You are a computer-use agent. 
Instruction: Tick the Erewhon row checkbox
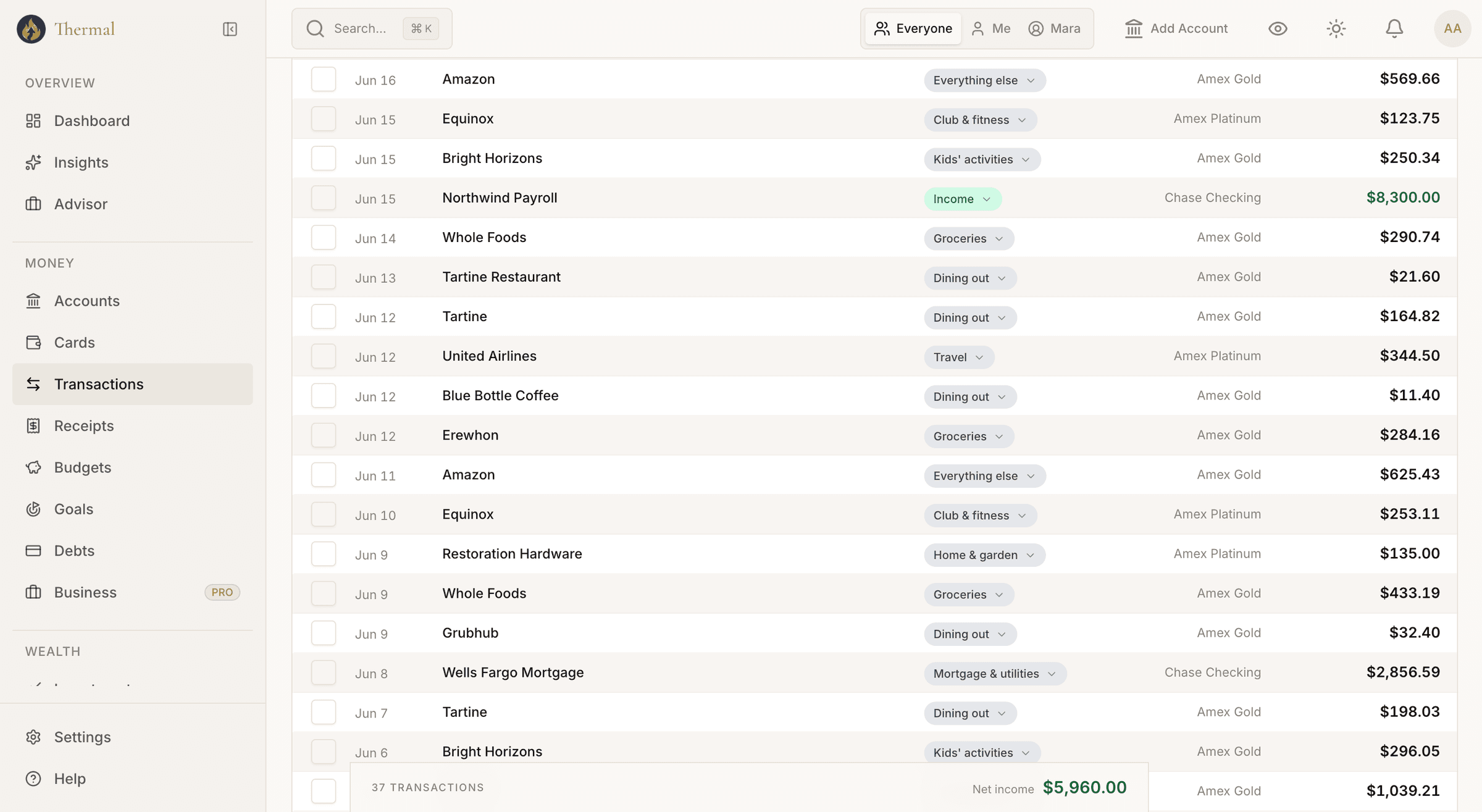[x=324, y=435]
